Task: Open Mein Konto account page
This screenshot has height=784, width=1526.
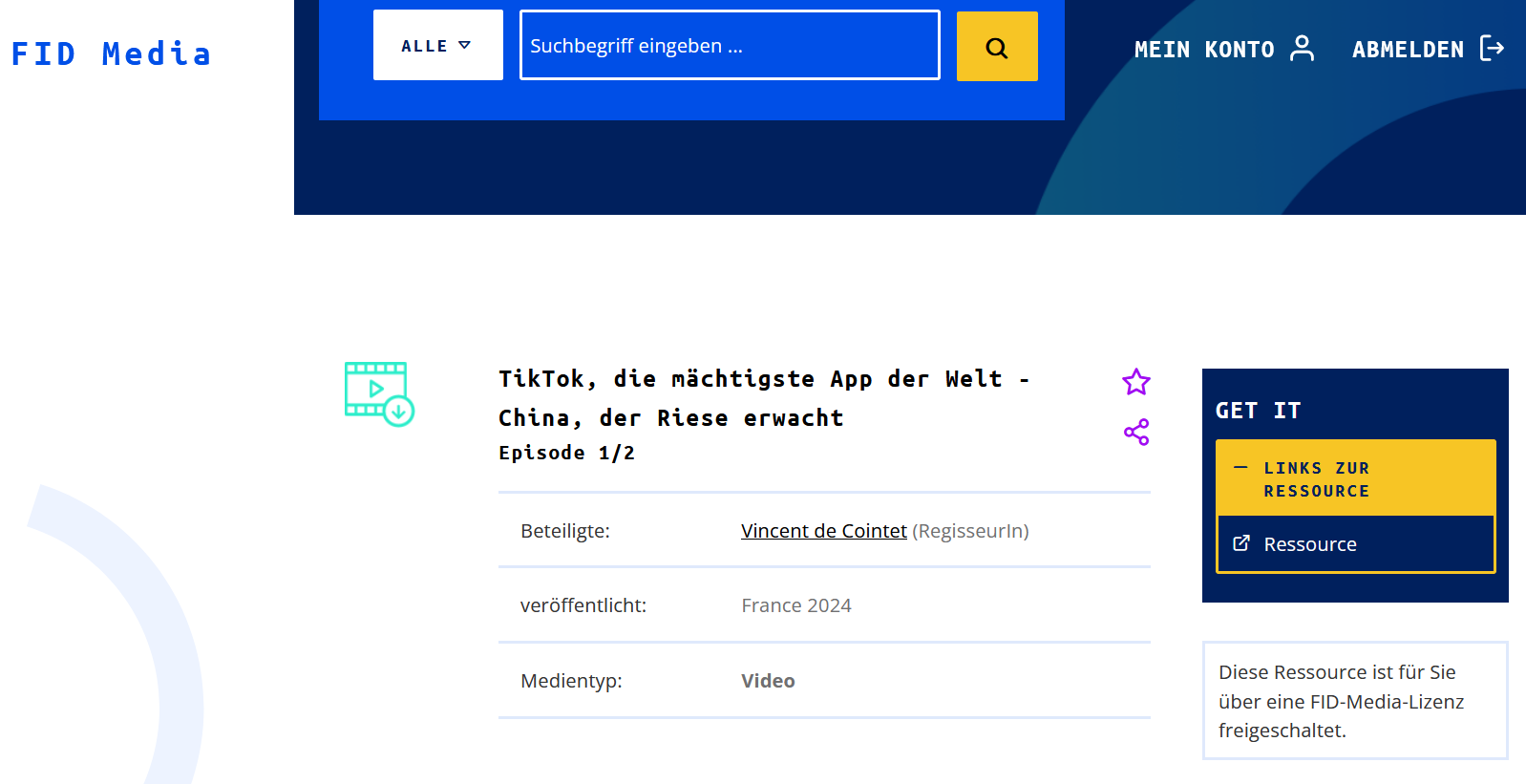Action: coord(1224,49)
